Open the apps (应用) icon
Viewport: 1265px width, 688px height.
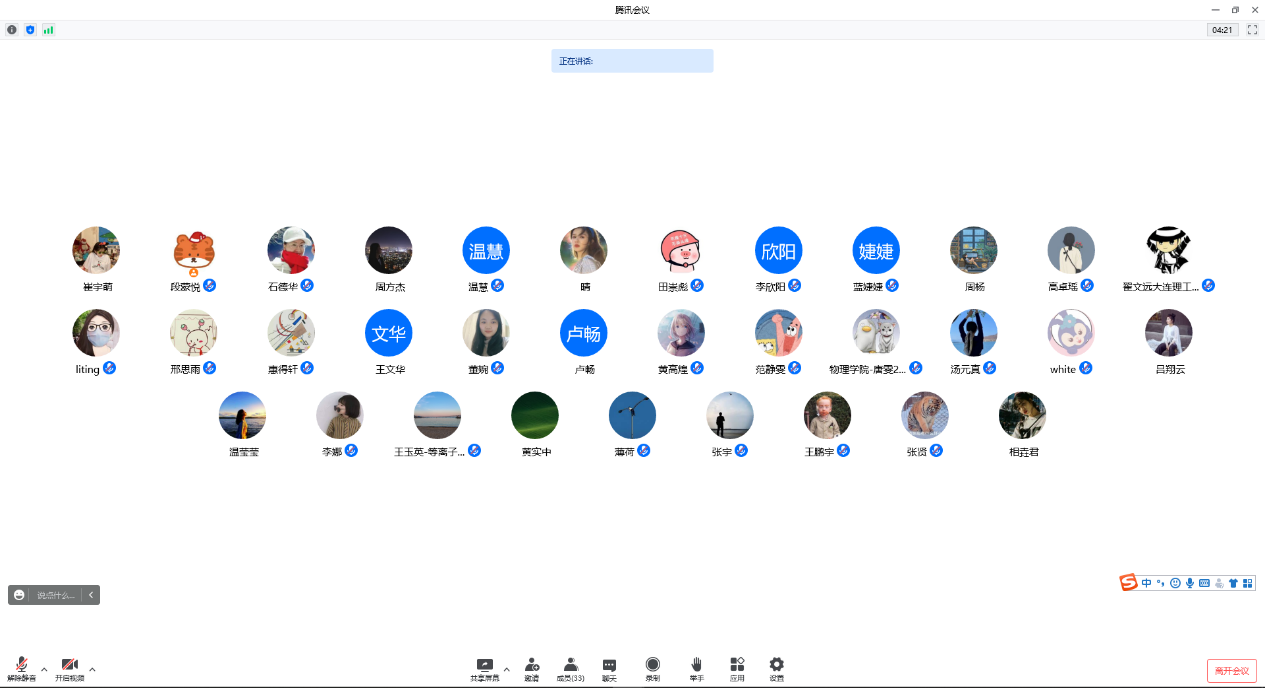(x=737, y=668)
